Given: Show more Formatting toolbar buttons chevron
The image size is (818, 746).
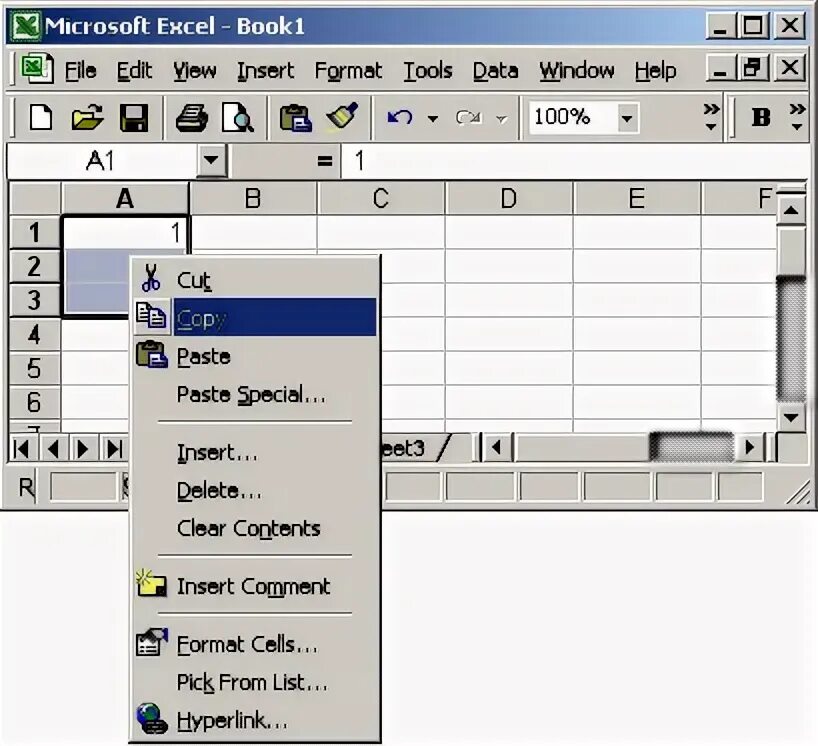Looking at the screenshot, I should pos(797,117).
